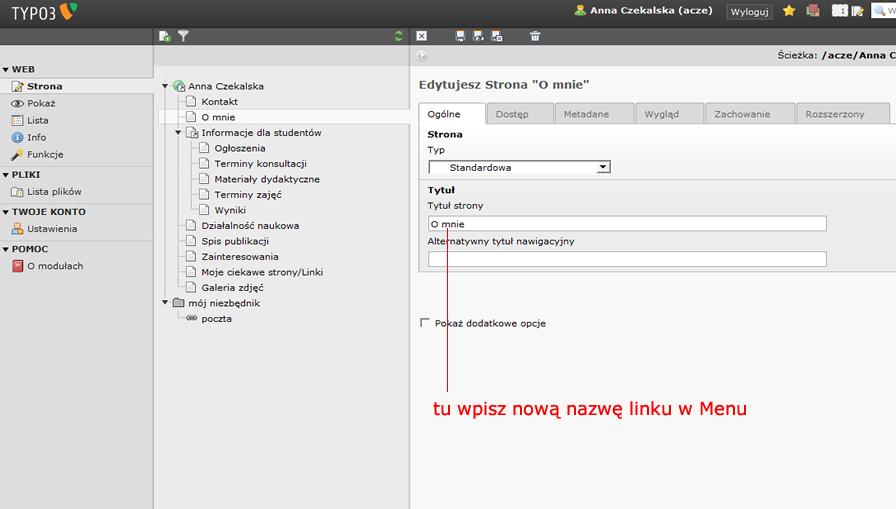Refresh the page tree
Image resolution: width=896 pixels, height=509 pixels.
click(x=399, y=37)
